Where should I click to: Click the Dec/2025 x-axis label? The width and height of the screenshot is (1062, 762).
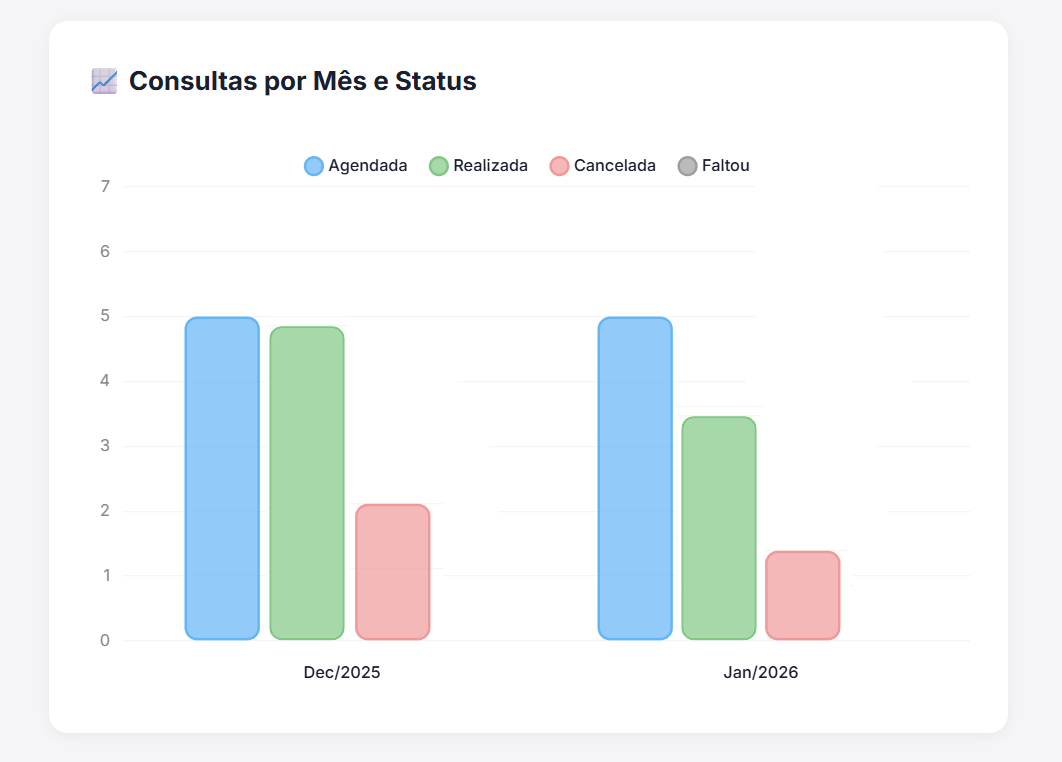342,673
